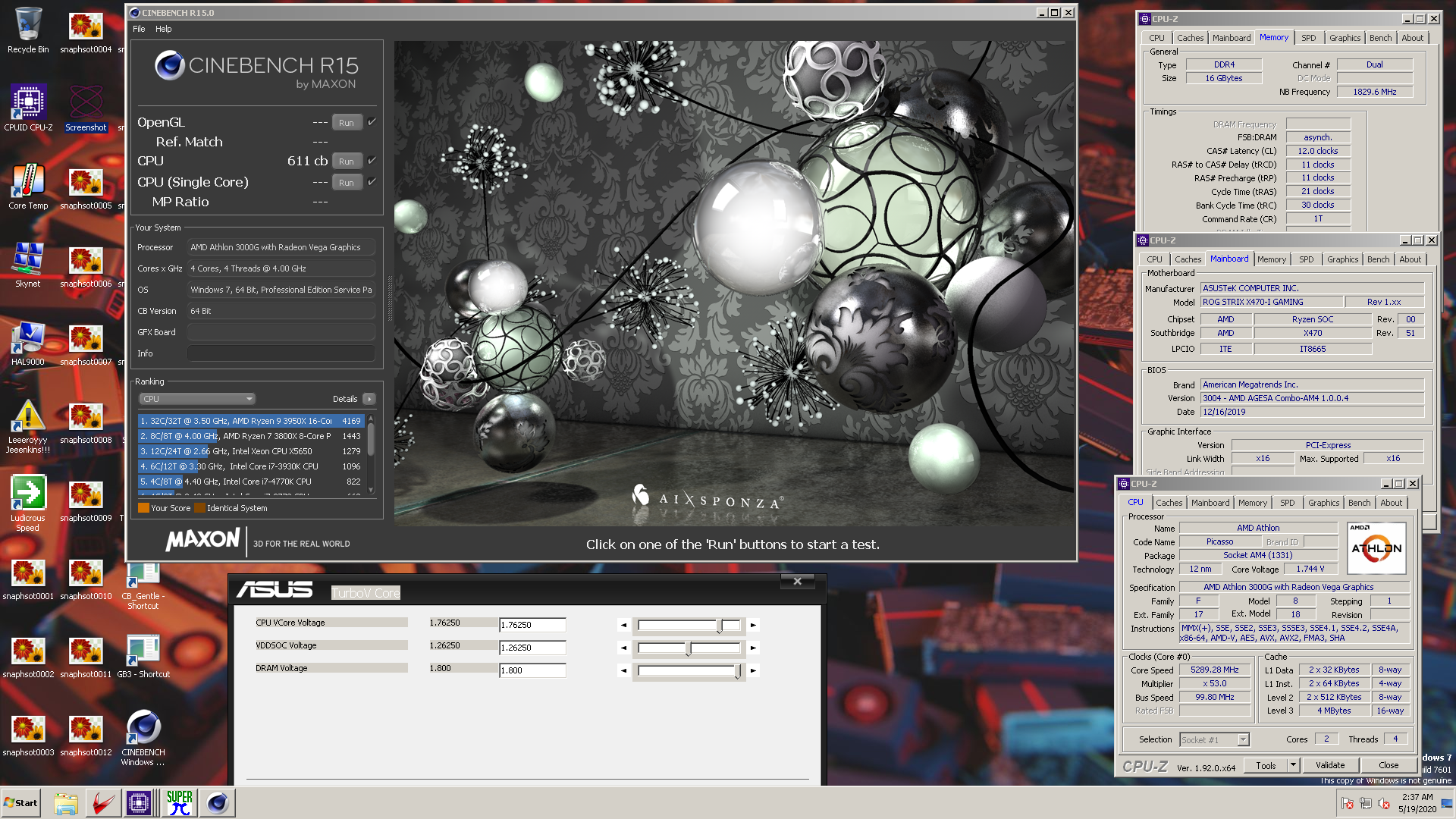This screenshot has width=1456, height=819.
Task: Toggle the CPU (Single Core) test checkbox
Action: [372, 182]
